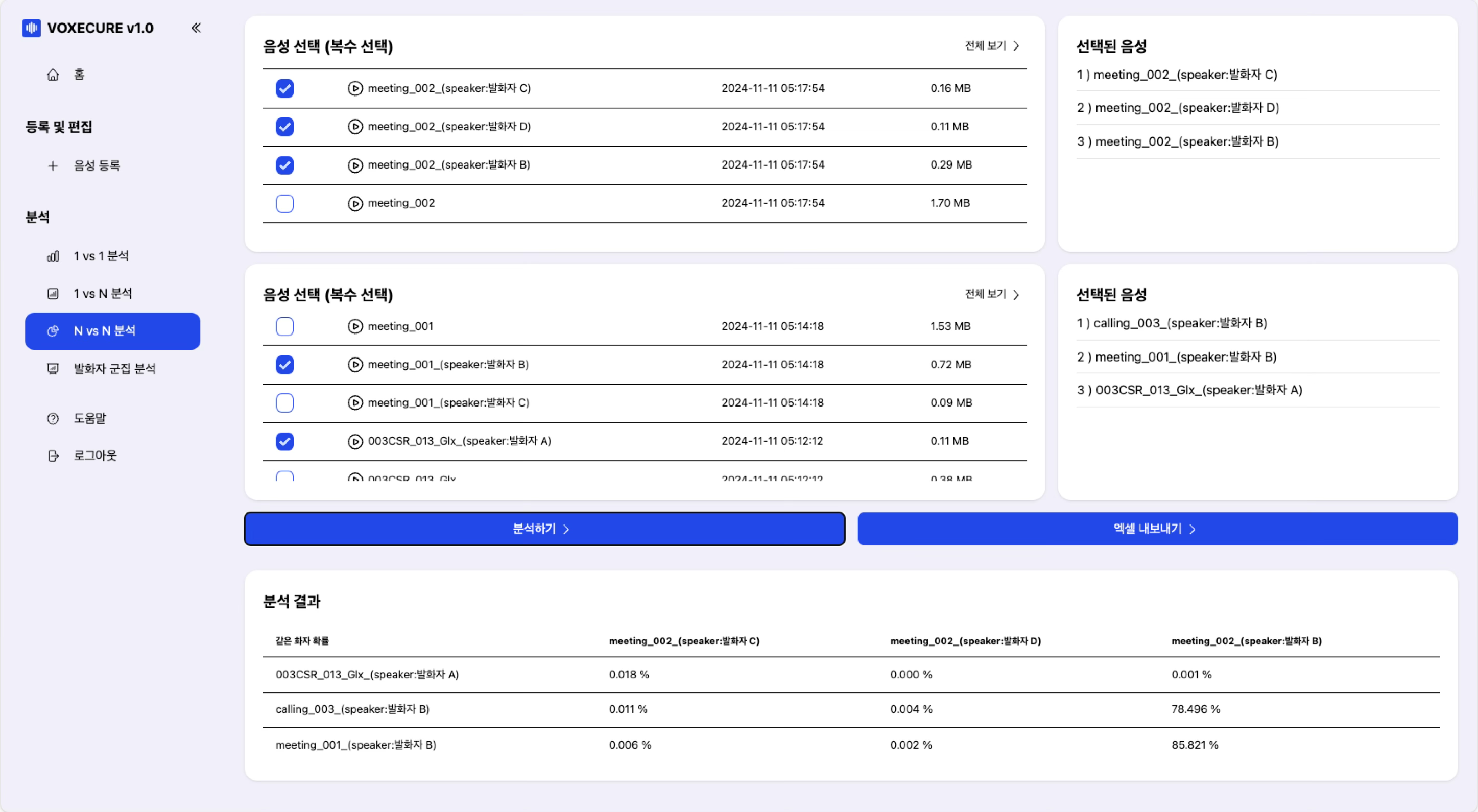Click the home icon in sidebar
This screenshot has width=1478, height=812.
coord(53,75)
